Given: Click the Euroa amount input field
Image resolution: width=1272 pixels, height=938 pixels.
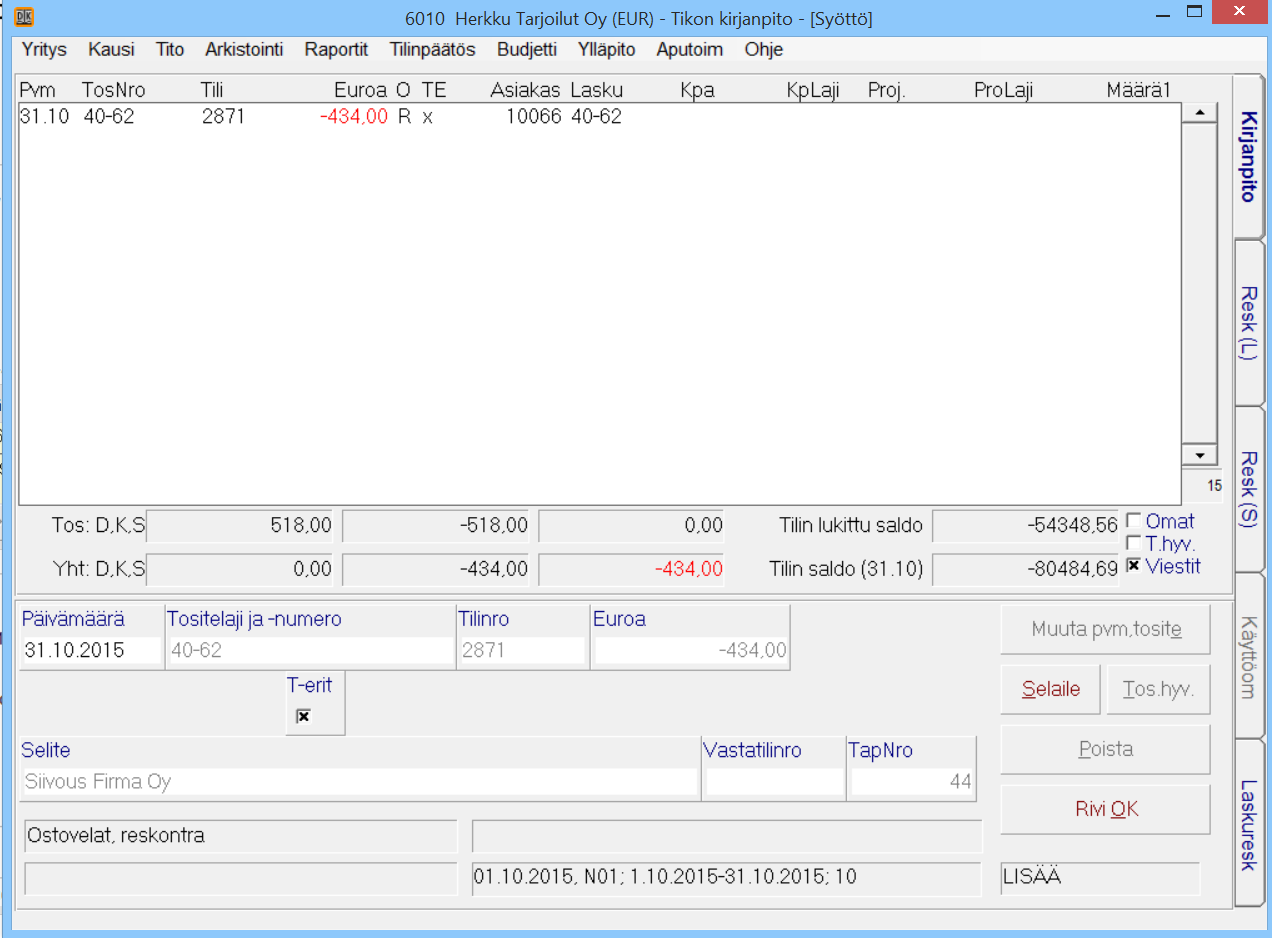Looking at the screenshot, I should point(691,651).
